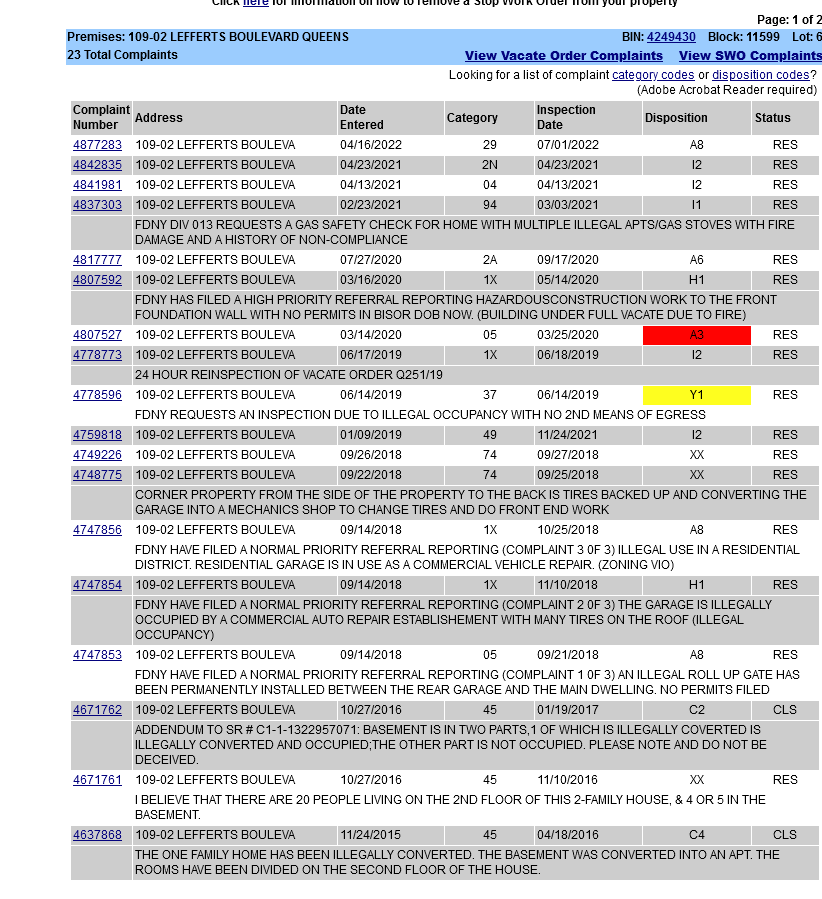Click the Complaint Number column header
The image size is (822, 899).
(101, 118)
